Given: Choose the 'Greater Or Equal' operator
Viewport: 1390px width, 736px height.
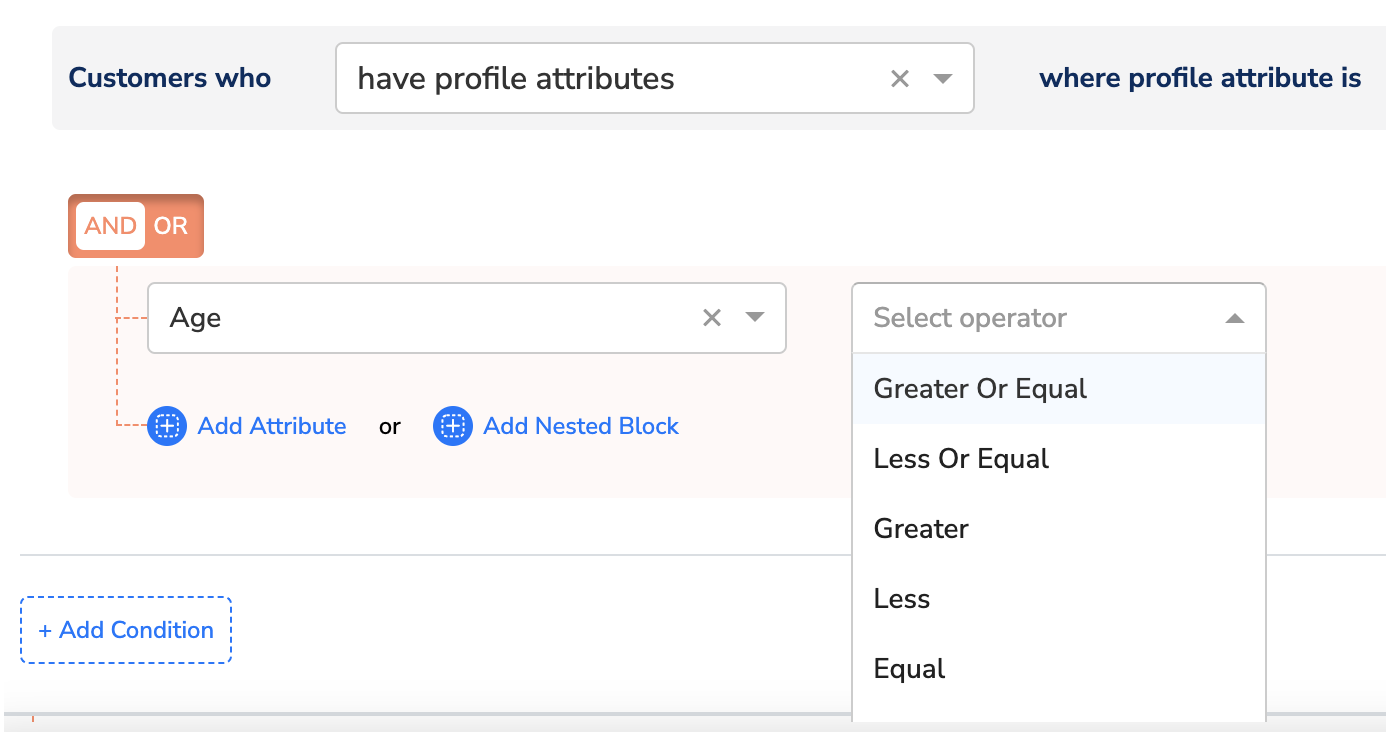Looking at the screenshot, I should tap(980, 389).
